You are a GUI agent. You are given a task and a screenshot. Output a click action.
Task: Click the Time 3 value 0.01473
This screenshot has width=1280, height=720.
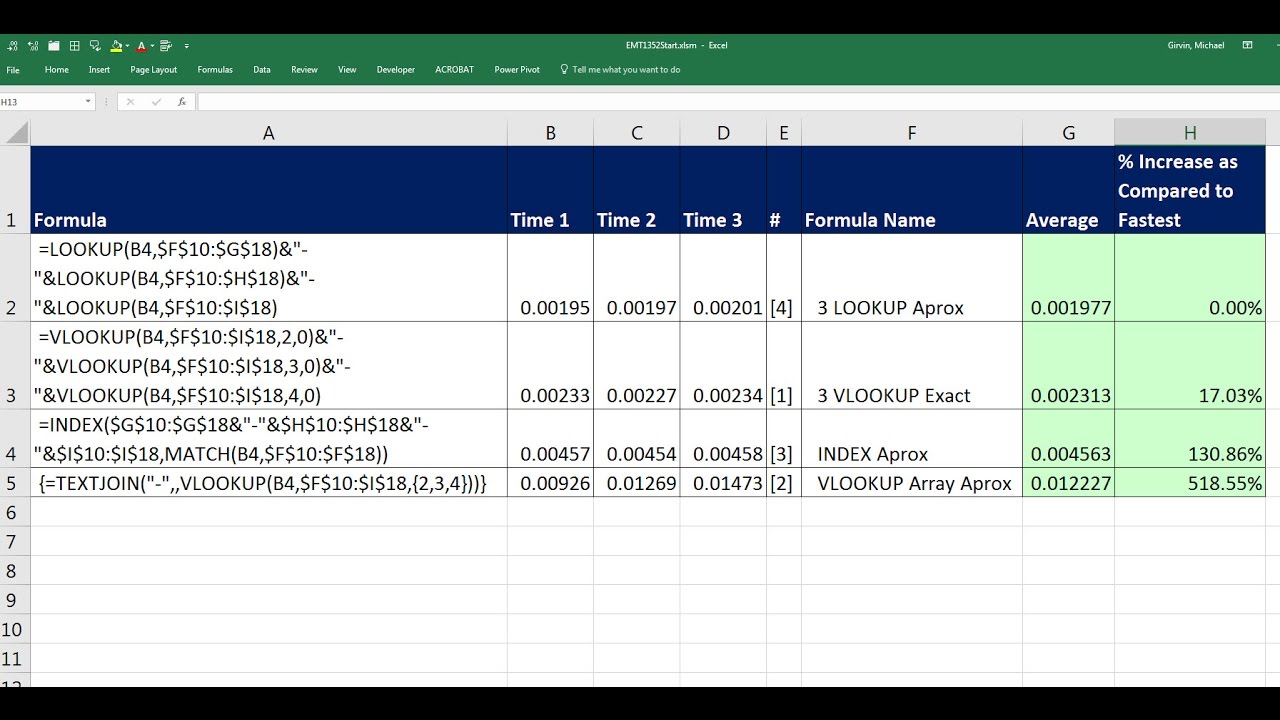[723, 483]
